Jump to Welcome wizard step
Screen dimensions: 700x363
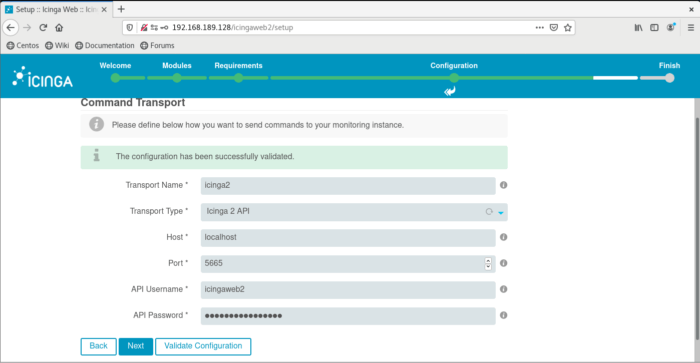point(115,71)
